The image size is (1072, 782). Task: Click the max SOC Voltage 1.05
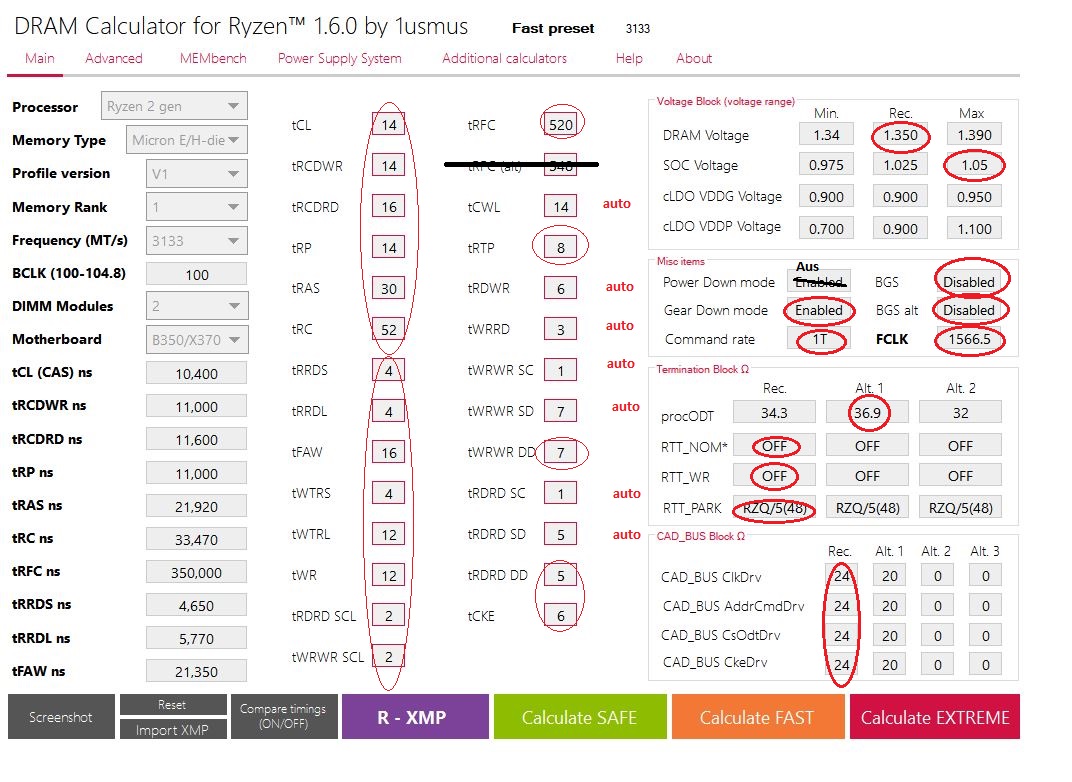point(974,165)
